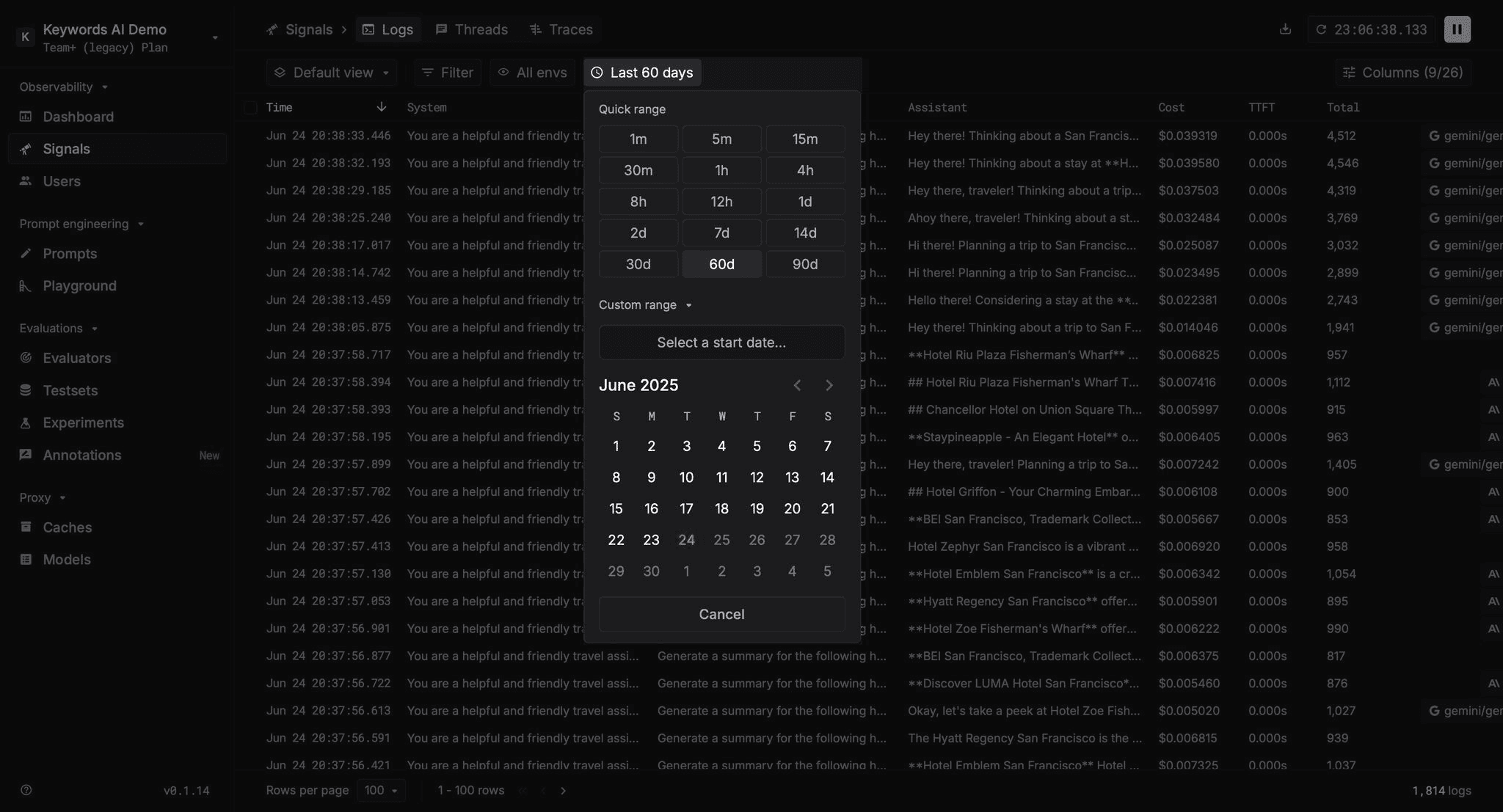The width and height of the screenshot is (1503, 812).
Task: Open the Dashboard sidebar item
Action: (x=78, y=117)
